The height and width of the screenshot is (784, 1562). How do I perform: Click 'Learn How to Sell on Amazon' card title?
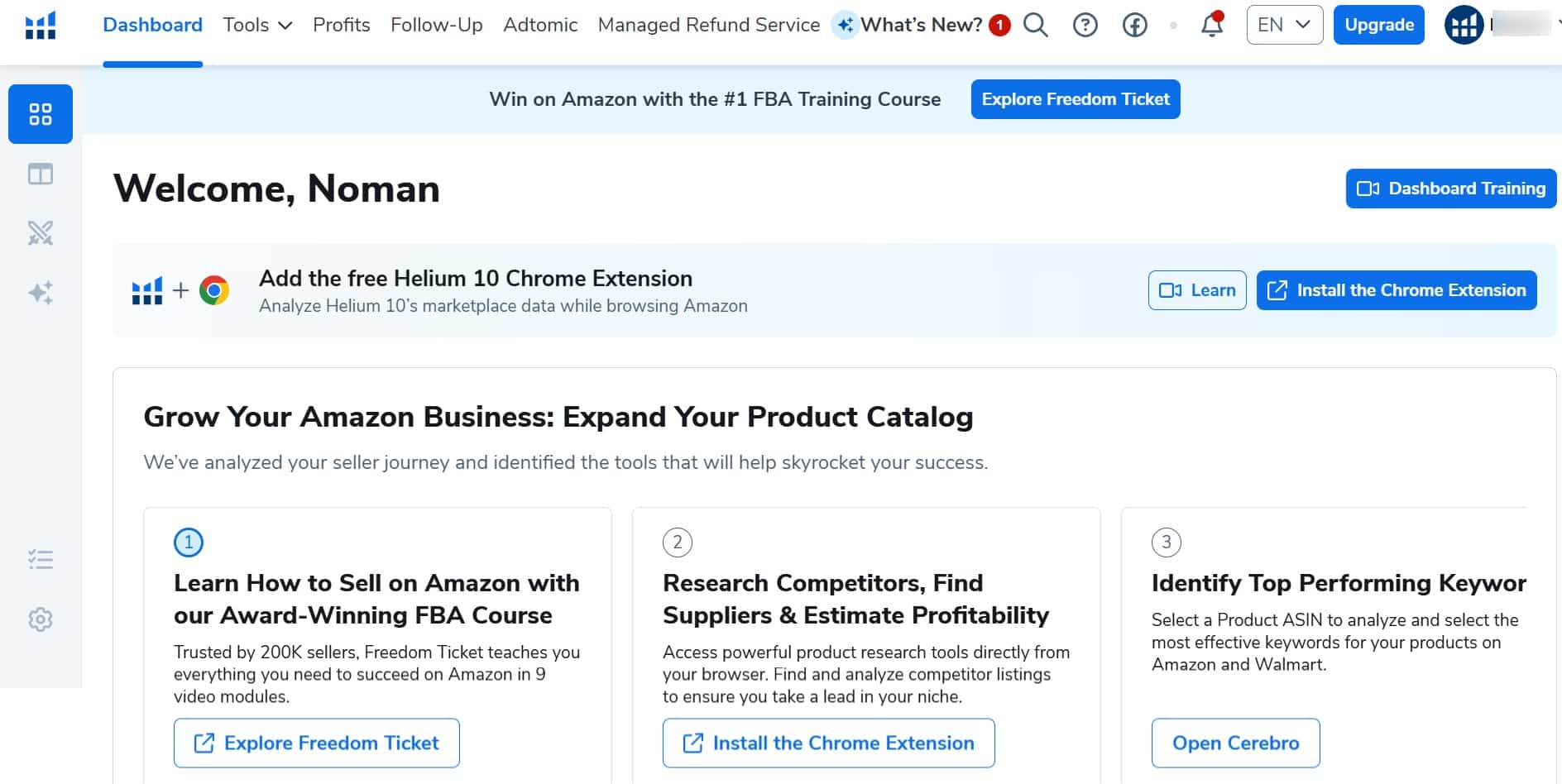376,599
